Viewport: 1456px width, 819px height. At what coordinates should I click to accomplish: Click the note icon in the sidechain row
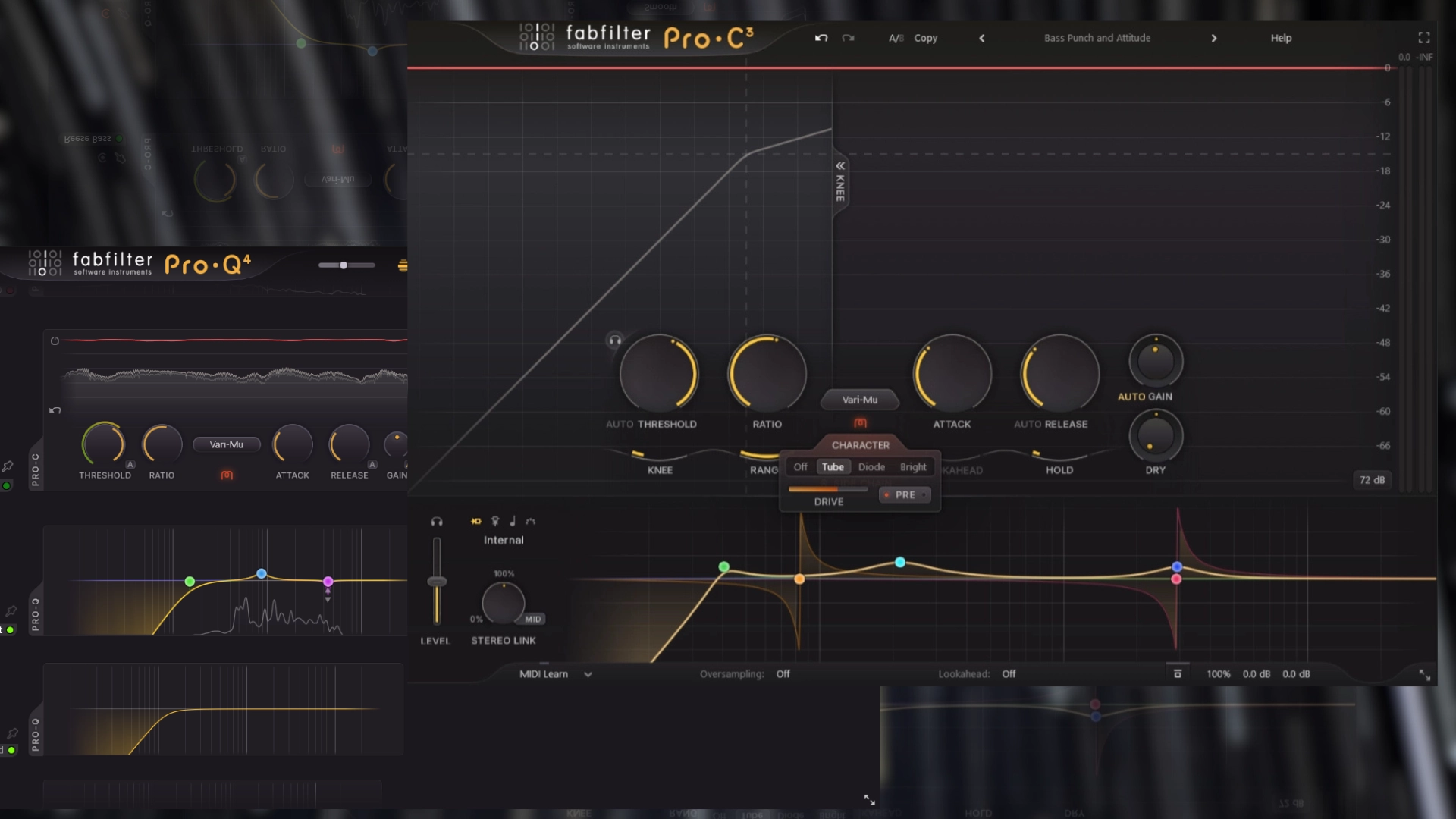pyautogui.click(x=513, y=521)
